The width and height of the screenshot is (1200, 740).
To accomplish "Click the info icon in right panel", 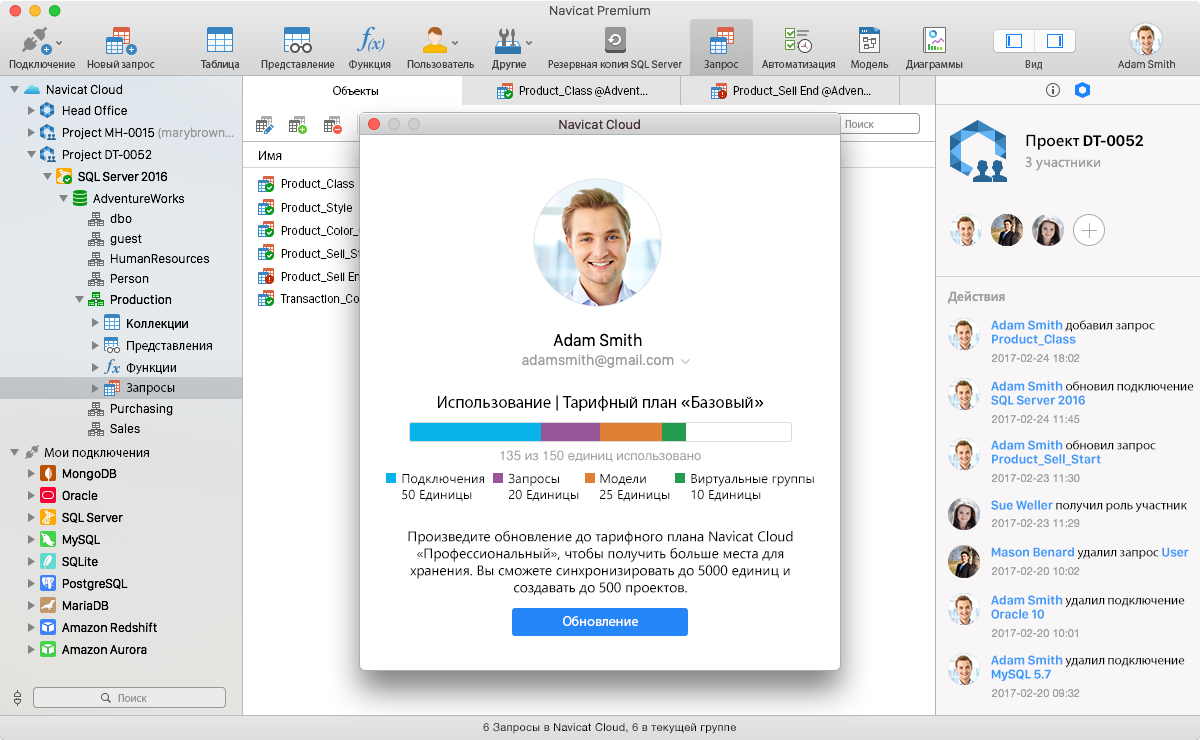I will click(x=1053, y=90).
